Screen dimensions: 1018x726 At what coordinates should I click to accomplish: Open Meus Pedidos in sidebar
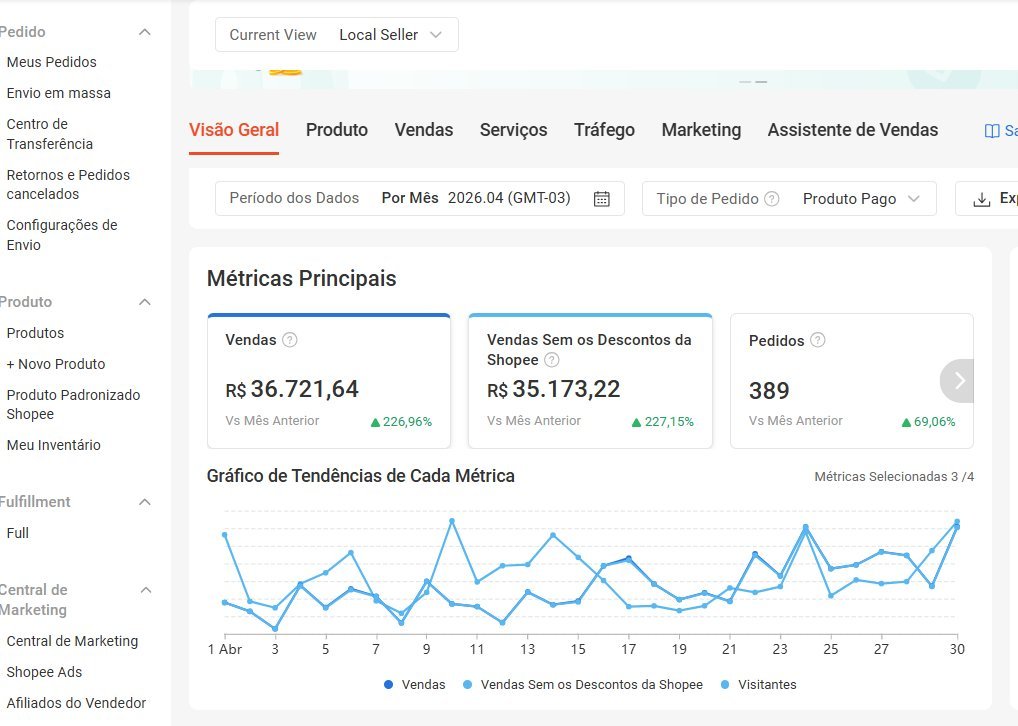[x=51, y=62]
